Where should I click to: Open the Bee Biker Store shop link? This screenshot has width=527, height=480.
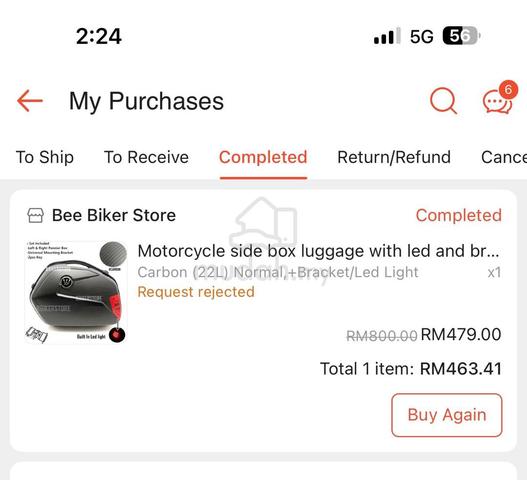114,215
